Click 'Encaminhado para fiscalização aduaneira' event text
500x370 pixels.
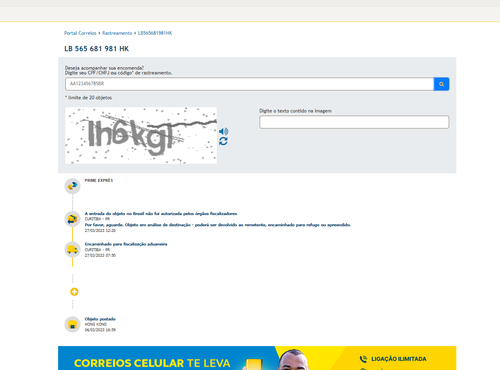126,244
